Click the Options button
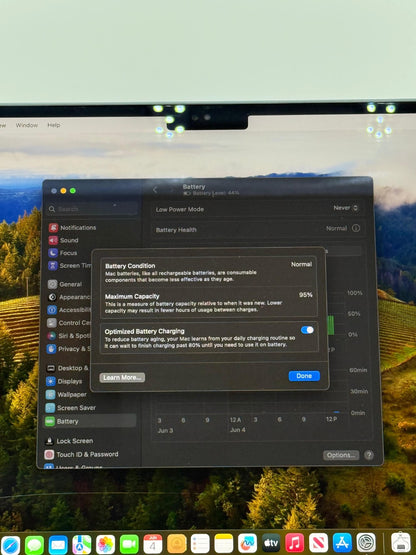This screenshot has height=555, width=416. [x=341, y=455]
